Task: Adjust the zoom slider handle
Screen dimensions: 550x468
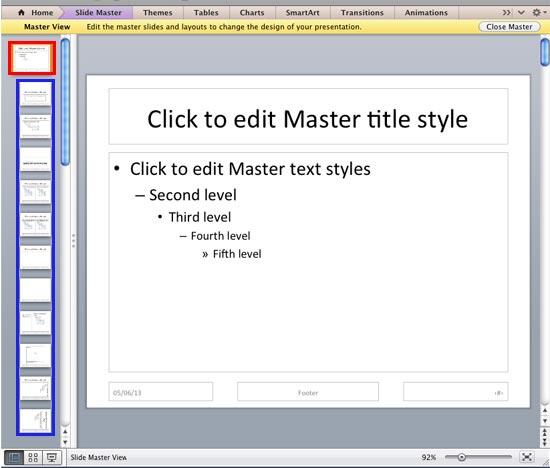Action: pyautogui.click(x=462, y=457)
